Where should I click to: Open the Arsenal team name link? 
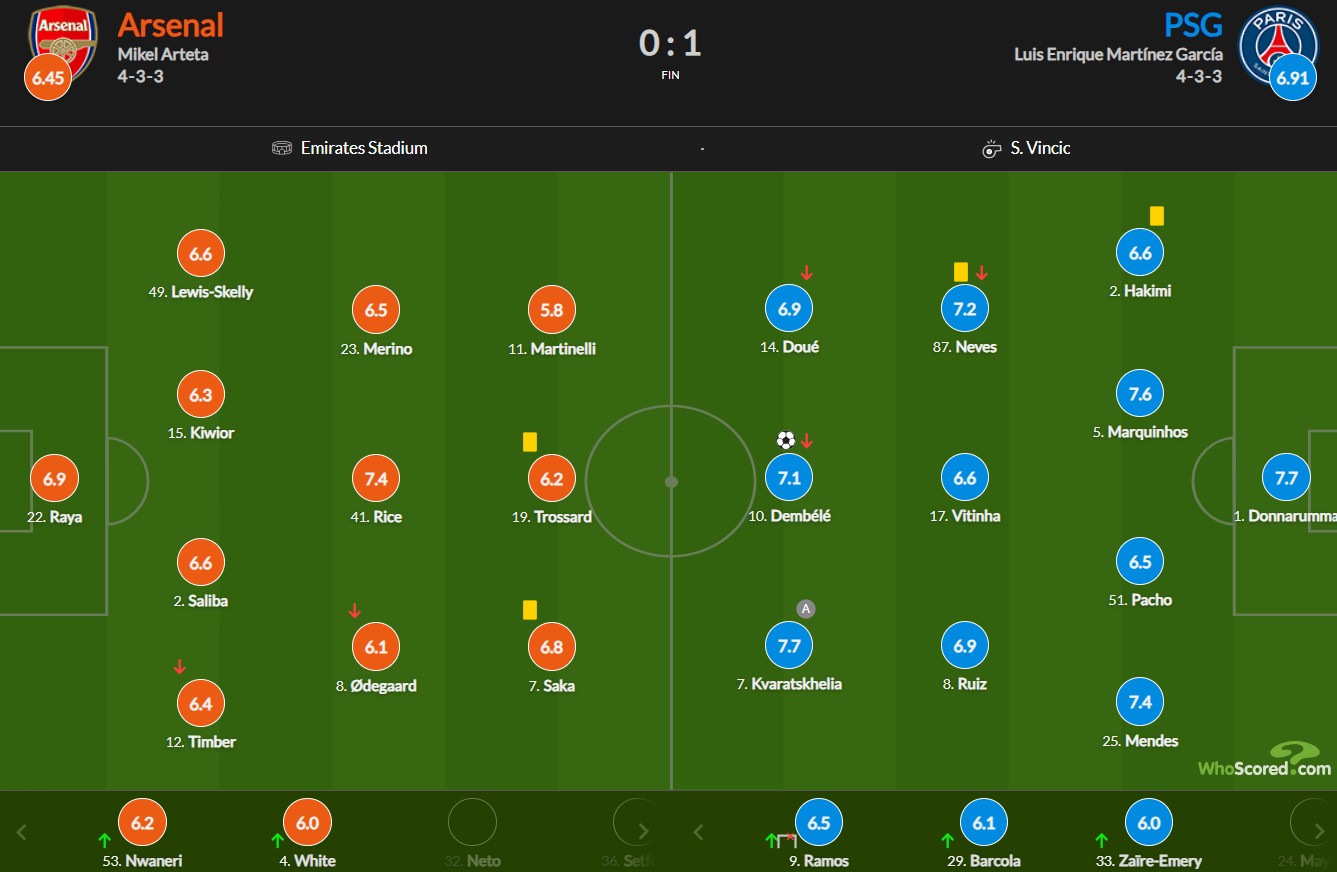pyautogui.click(x=171, y=25)
